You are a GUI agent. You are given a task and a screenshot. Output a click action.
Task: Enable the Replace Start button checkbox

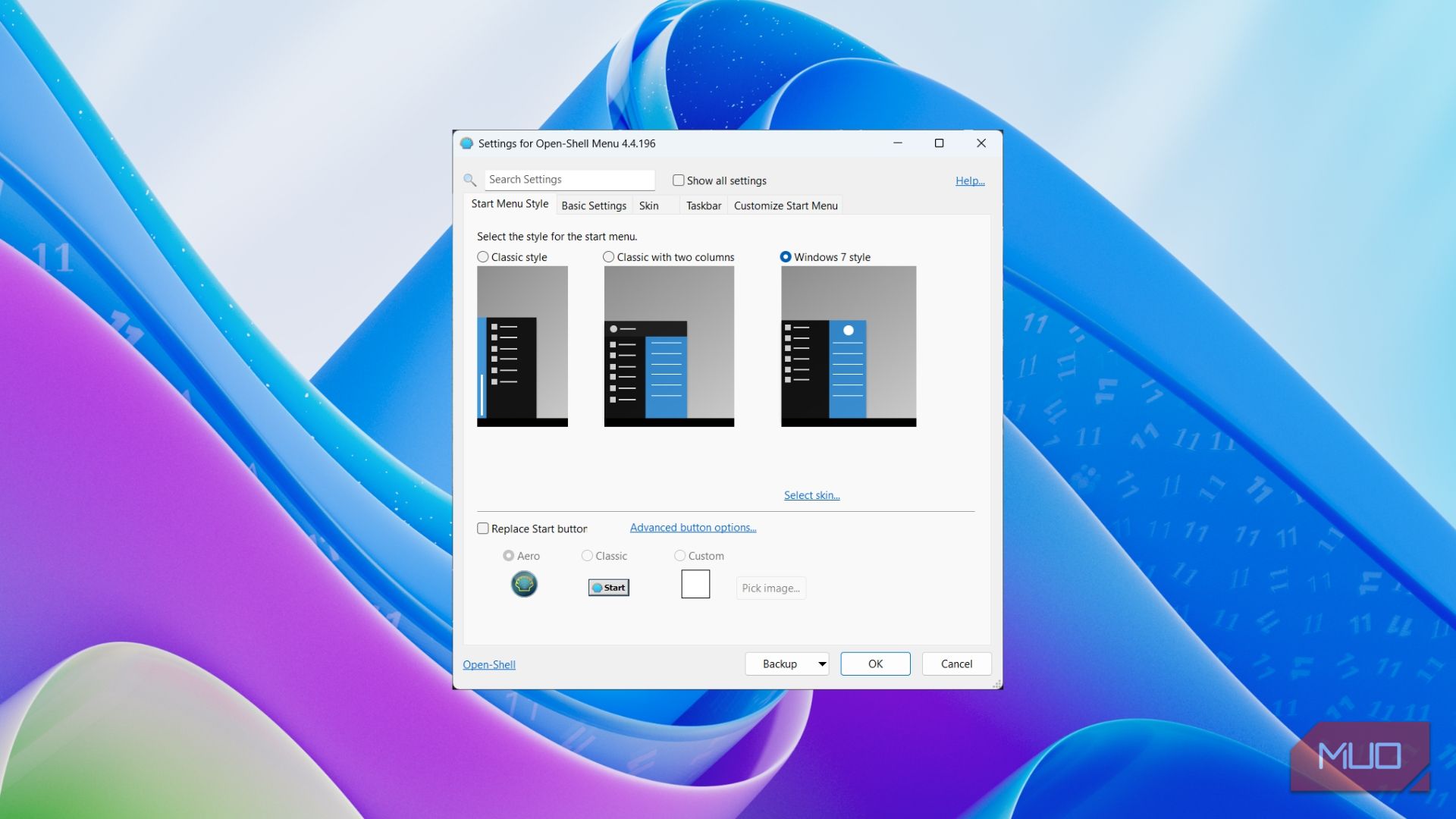(483, 529)
